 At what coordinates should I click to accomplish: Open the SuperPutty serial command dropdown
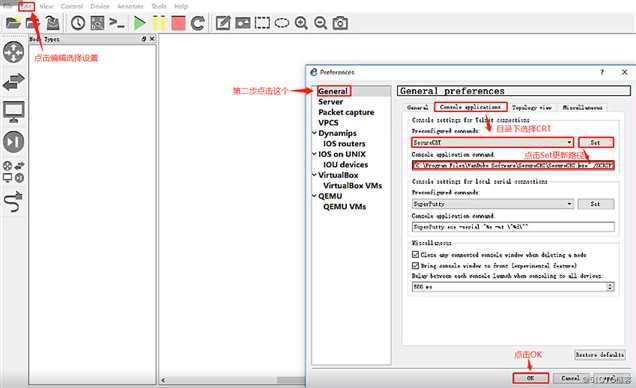click(569, 204)
